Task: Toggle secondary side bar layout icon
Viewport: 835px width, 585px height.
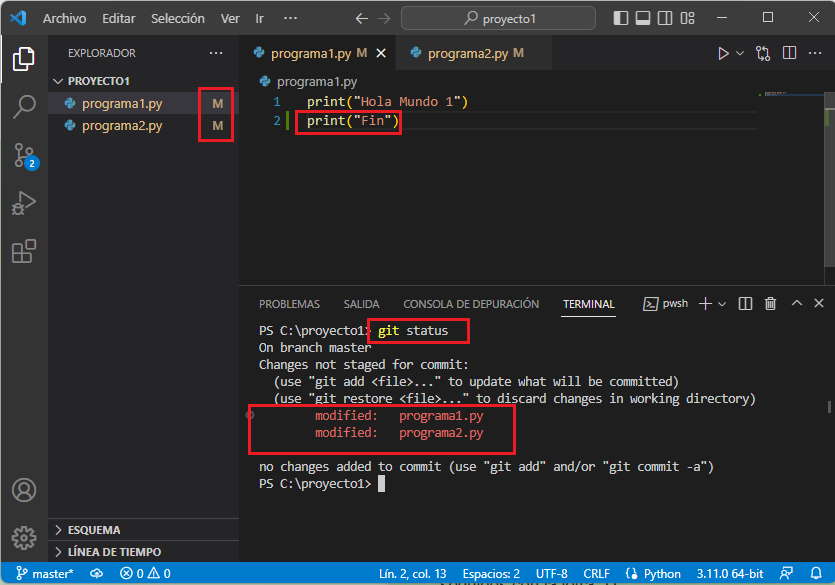Action: click(x=665, y=18)
